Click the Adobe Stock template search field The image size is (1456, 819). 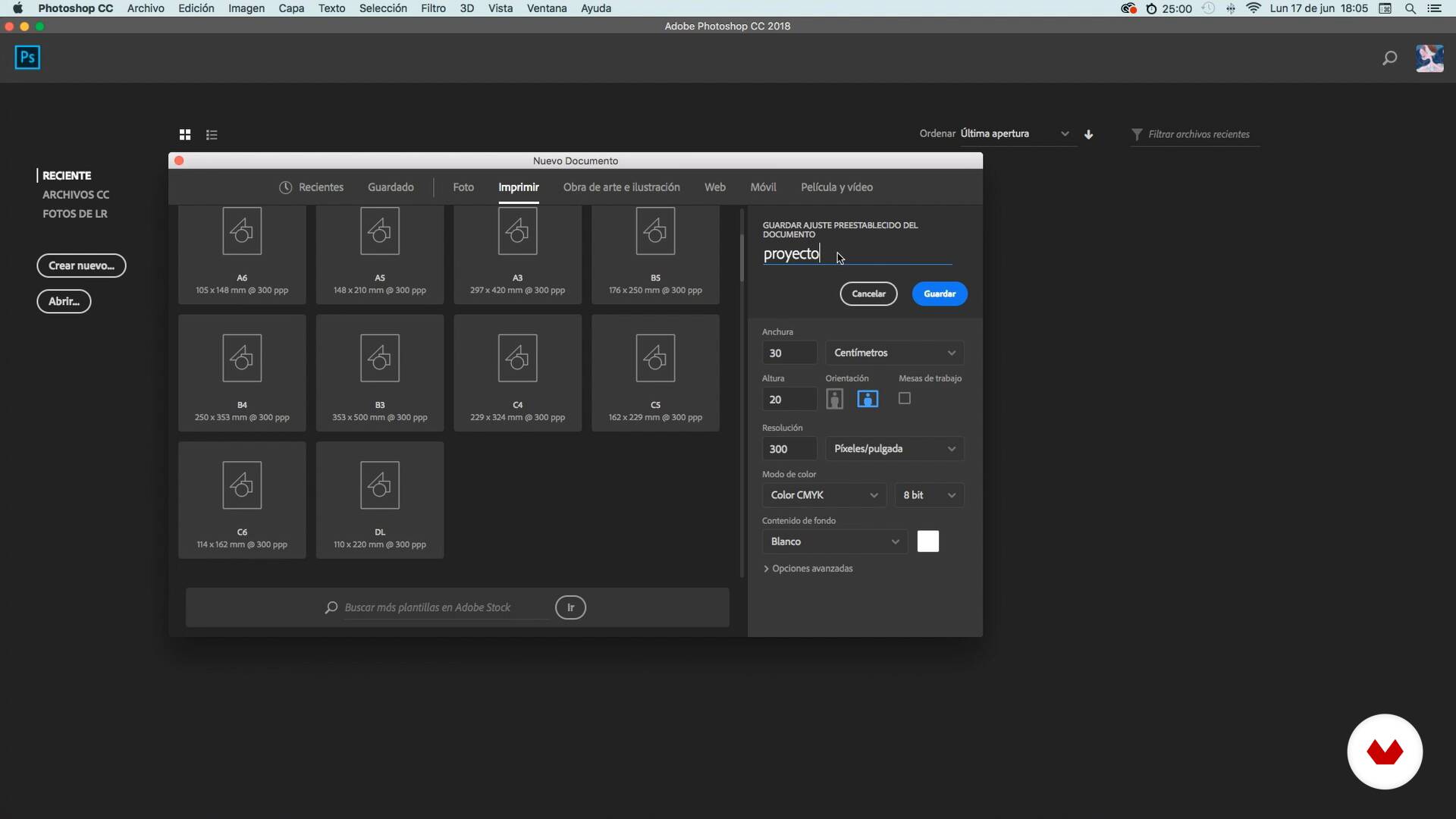coord(446,607)
